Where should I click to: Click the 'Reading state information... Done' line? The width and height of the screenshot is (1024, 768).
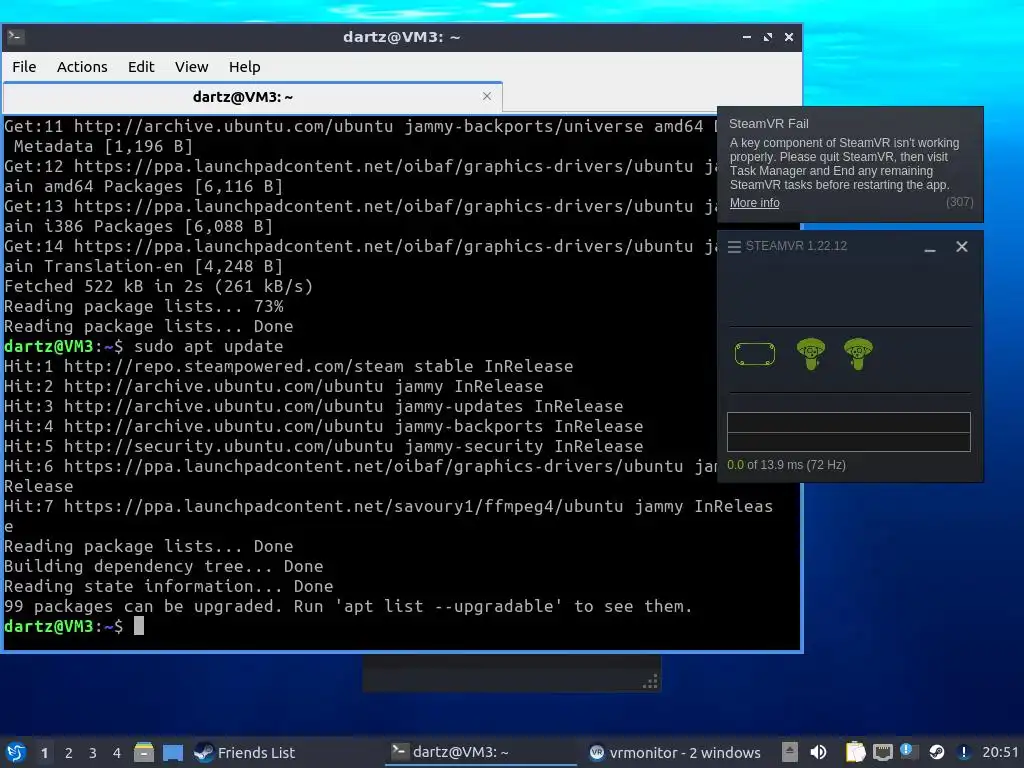168,586
